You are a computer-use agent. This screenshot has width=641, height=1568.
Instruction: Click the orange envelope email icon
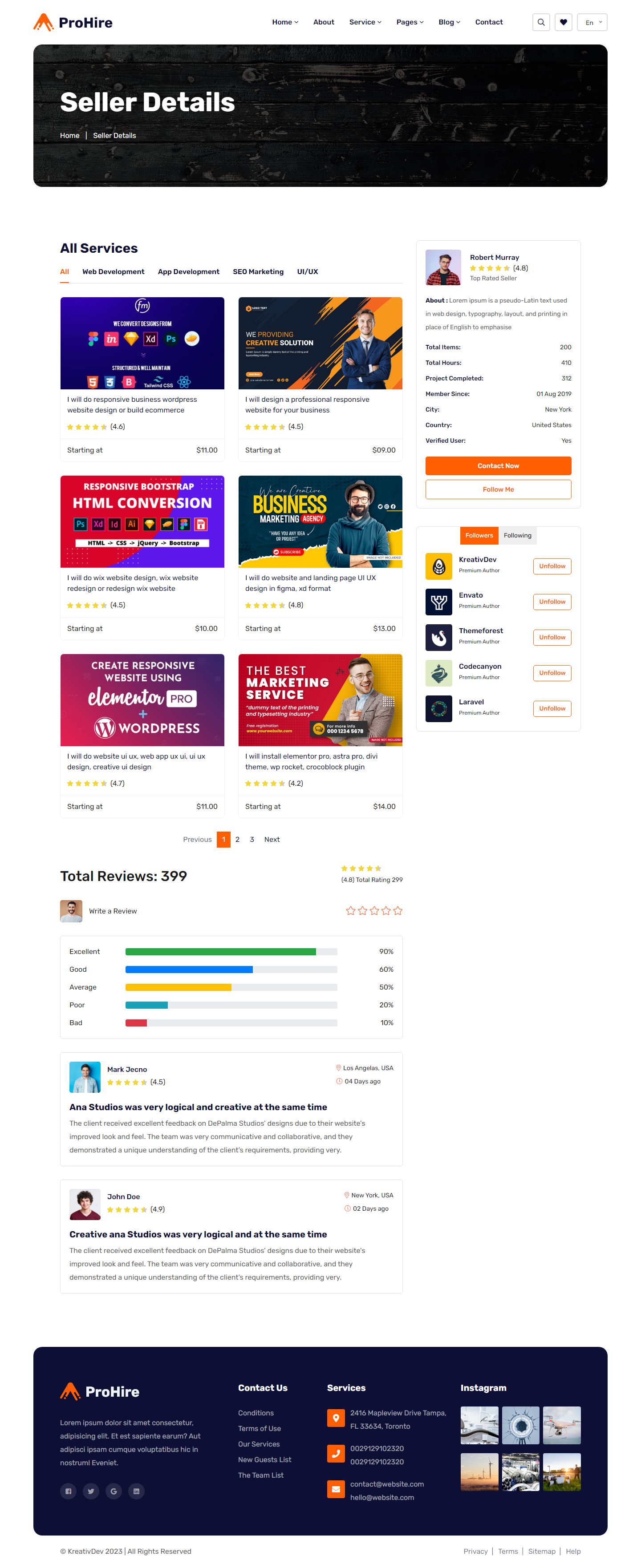tap(336, 1489)
